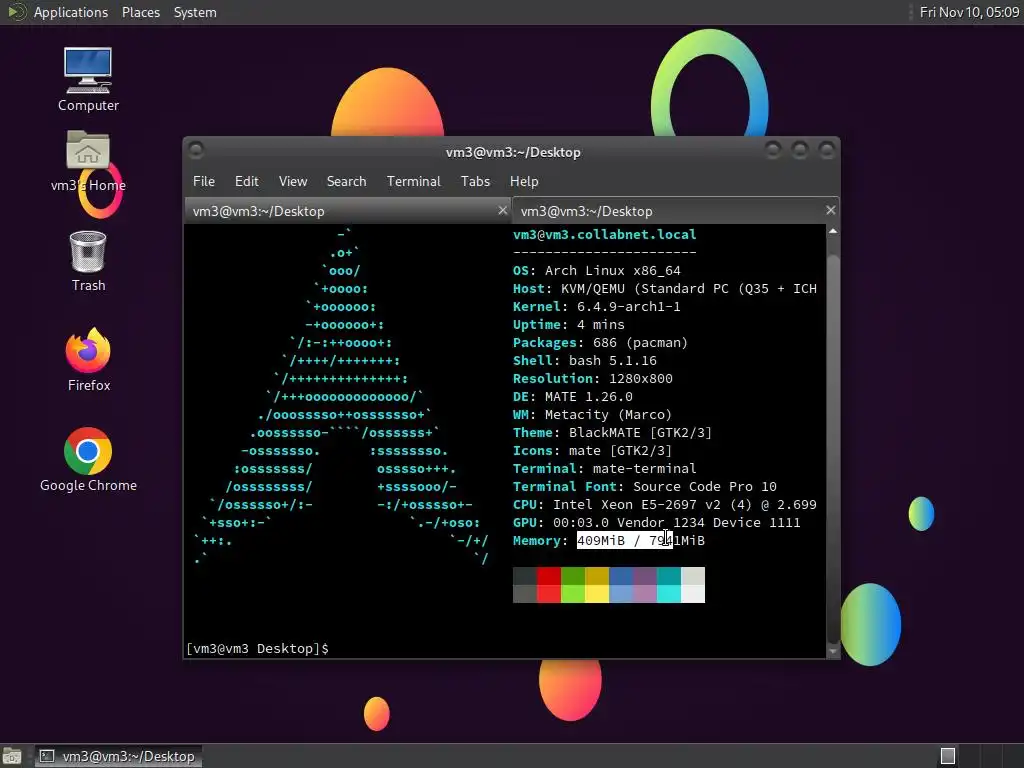Click the bright yellow swatch in neofetch palette
1024x768 pixels.
[x=597, y=594]
